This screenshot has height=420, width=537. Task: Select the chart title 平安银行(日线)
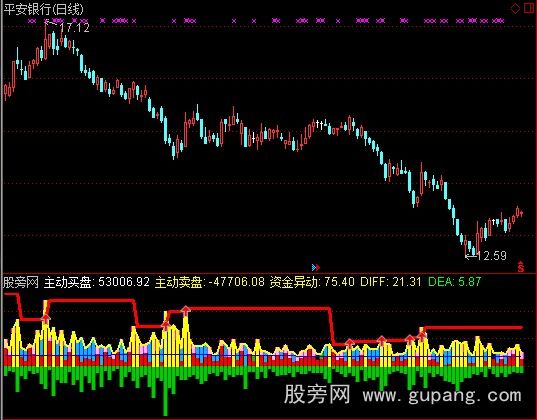43,9
